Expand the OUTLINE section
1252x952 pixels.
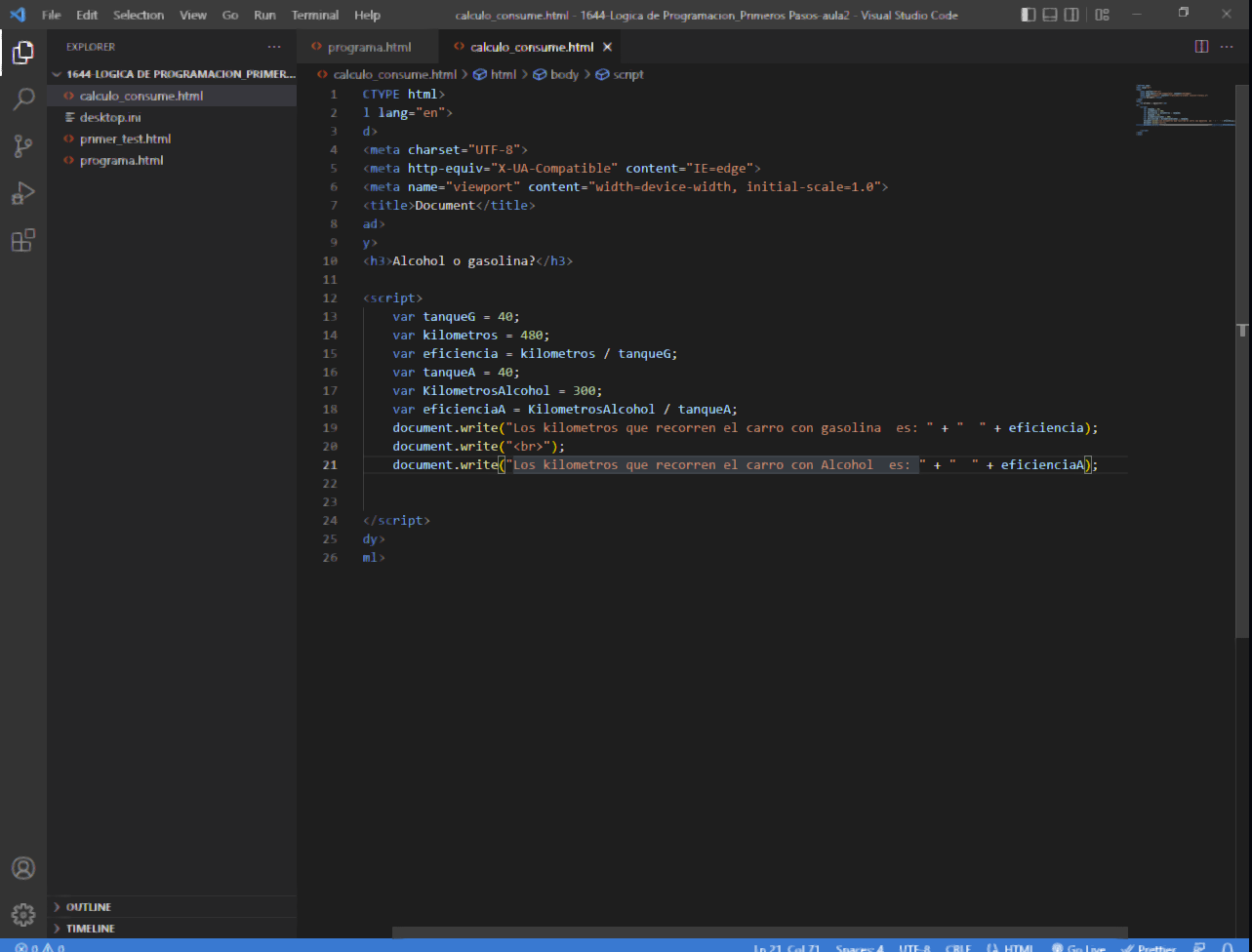point(172,907)
